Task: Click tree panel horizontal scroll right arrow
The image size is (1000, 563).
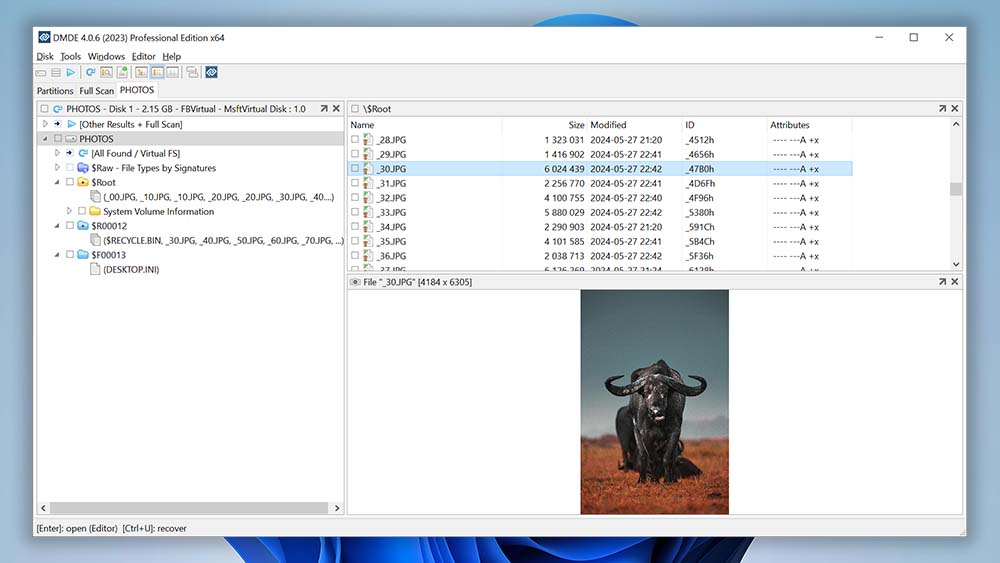Action: click(x=337, y=508)
